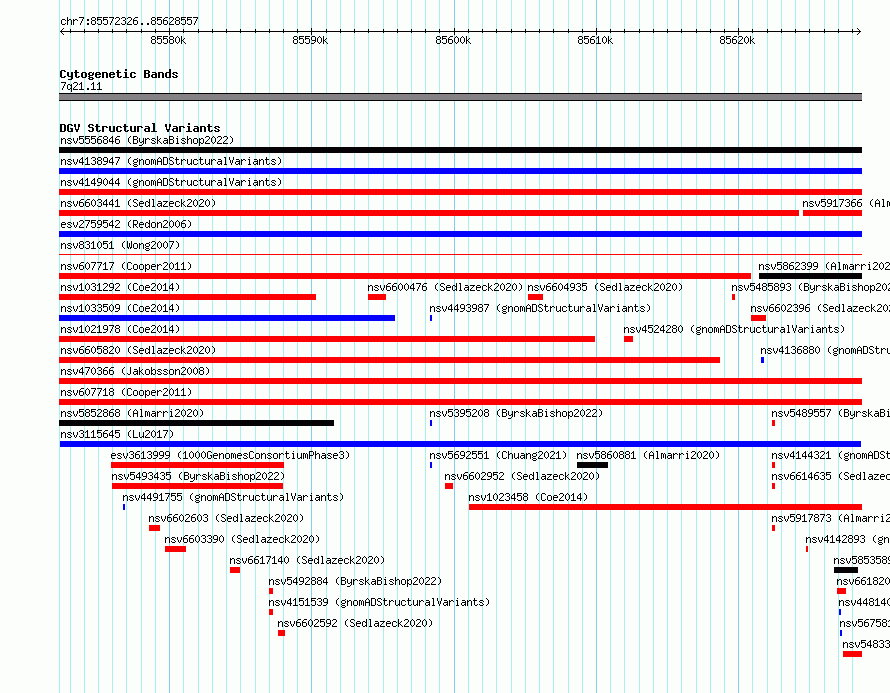
Task: Open the nsv4149044 red variant bar
Action: tap(460, 192)
